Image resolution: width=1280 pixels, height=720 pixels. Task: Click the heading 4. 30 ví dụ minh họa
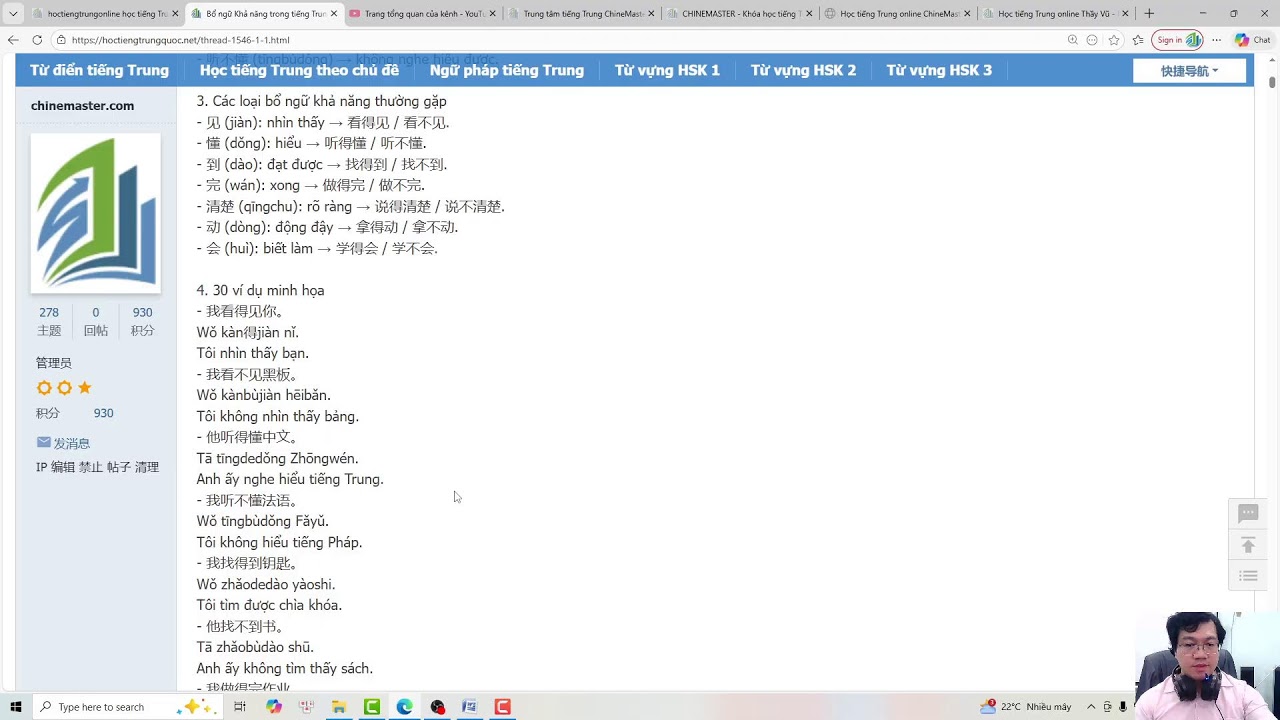click(260, 290)
